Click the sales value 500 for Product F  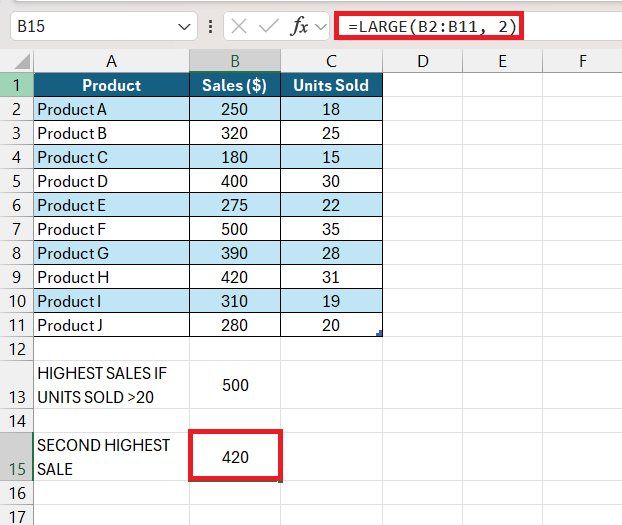click(235, 229)
